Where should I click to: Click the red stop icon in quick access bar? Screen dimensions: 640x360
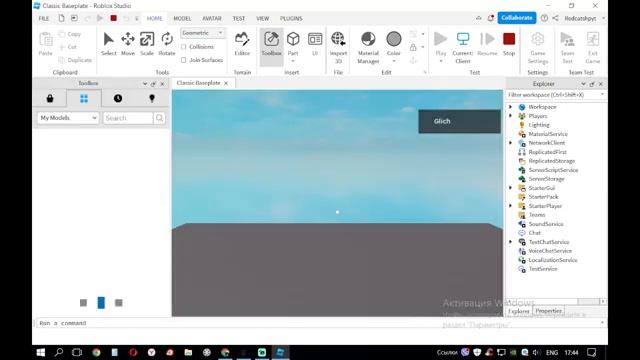pyautogui.click(x=113, y=18)
